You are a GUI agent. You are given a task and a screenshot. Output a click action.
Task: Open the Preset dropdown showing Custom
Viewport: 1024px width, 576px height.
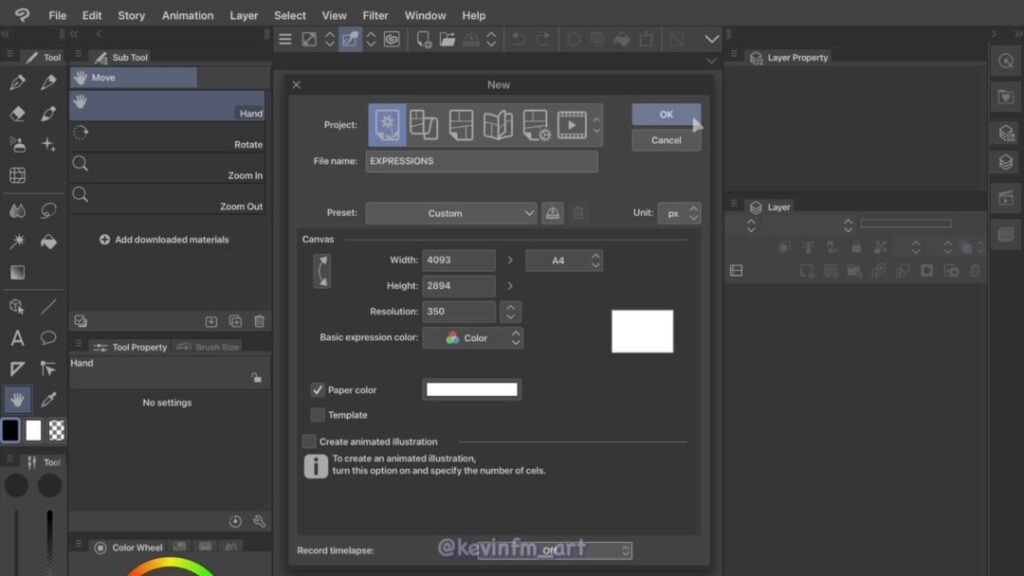point(451,213)
